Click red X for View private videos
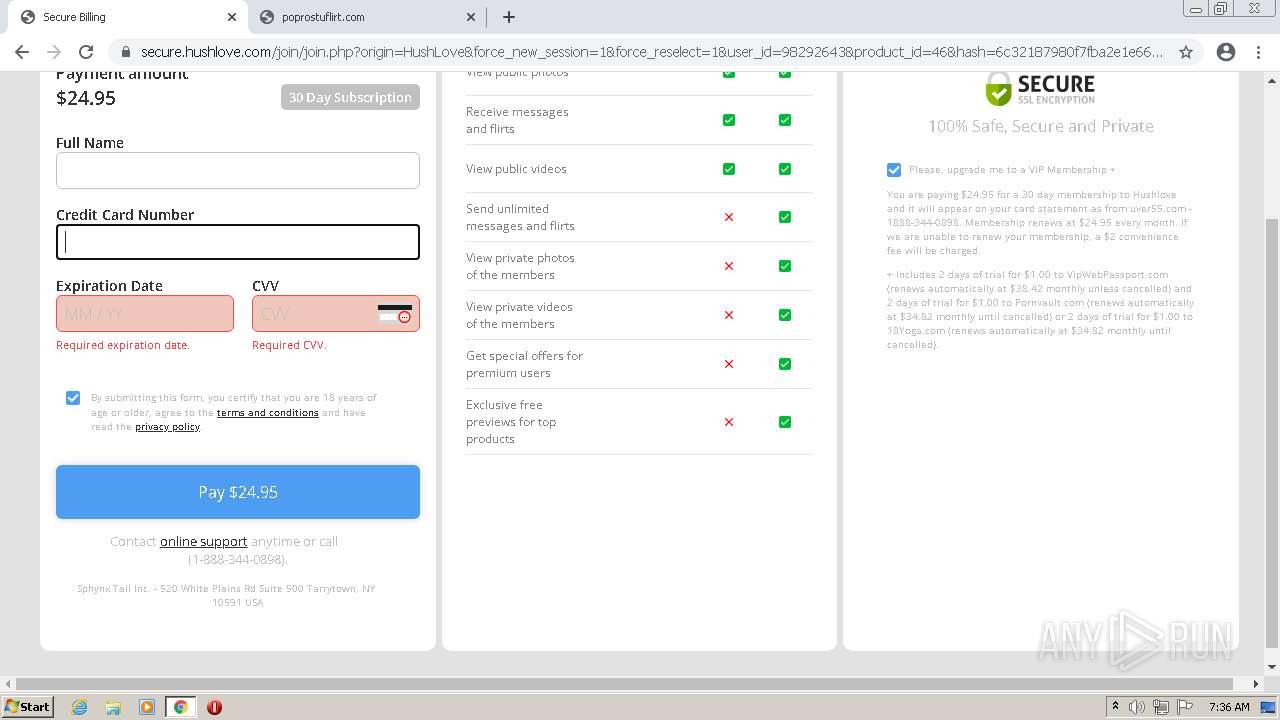 click(729, 315)
